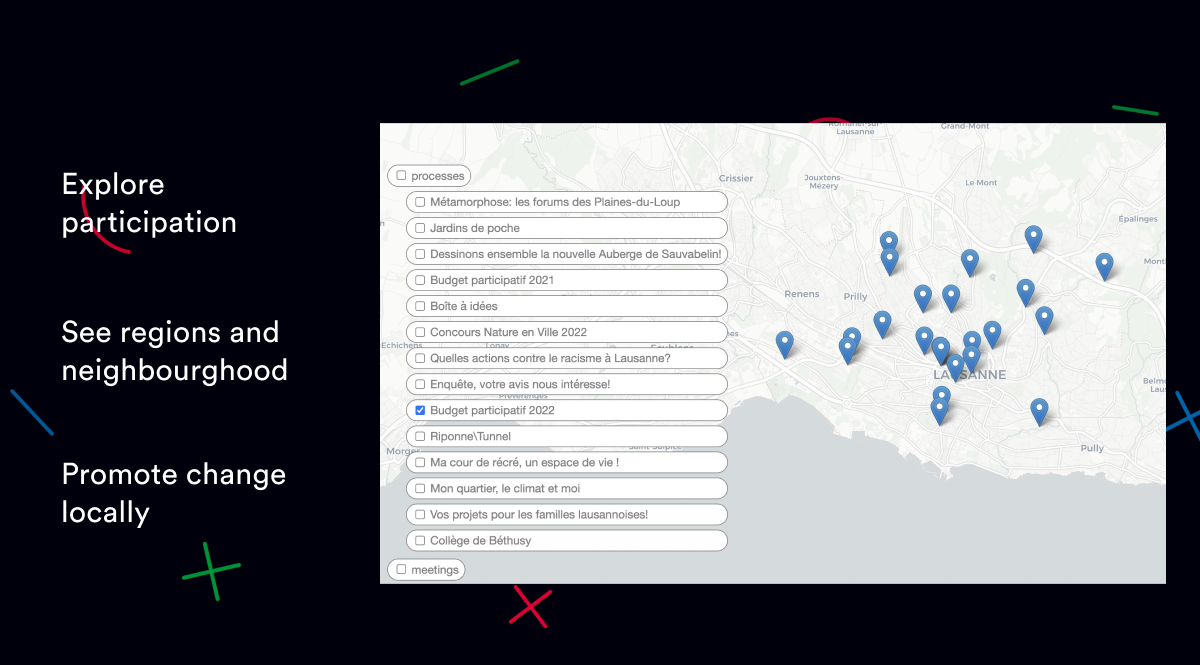Select the map pin just above Pully
Image resolution: width=1200 pixels, height=665 pixels.
(1039, 410)
